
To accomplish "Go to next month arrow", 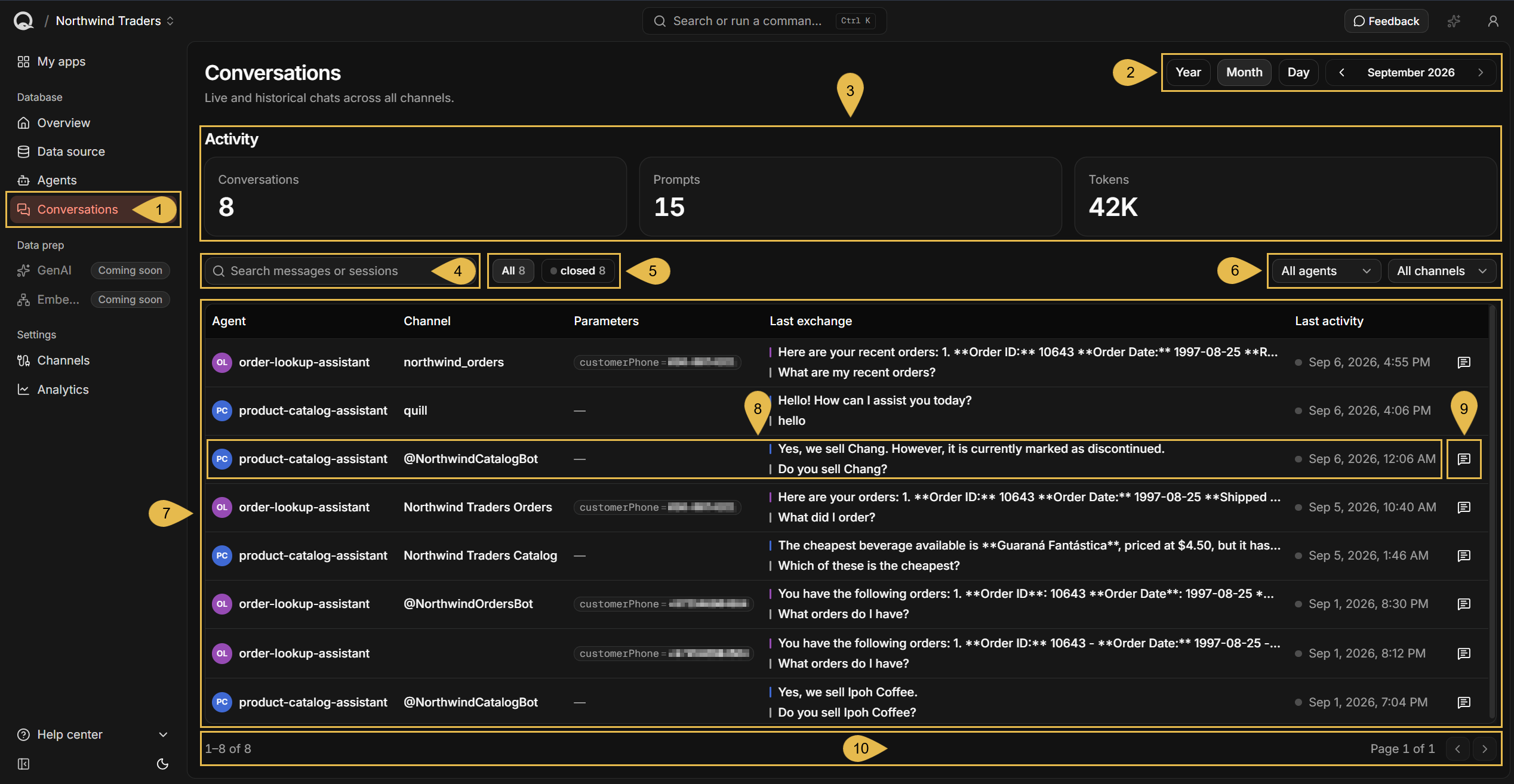I will [1480, 72].
